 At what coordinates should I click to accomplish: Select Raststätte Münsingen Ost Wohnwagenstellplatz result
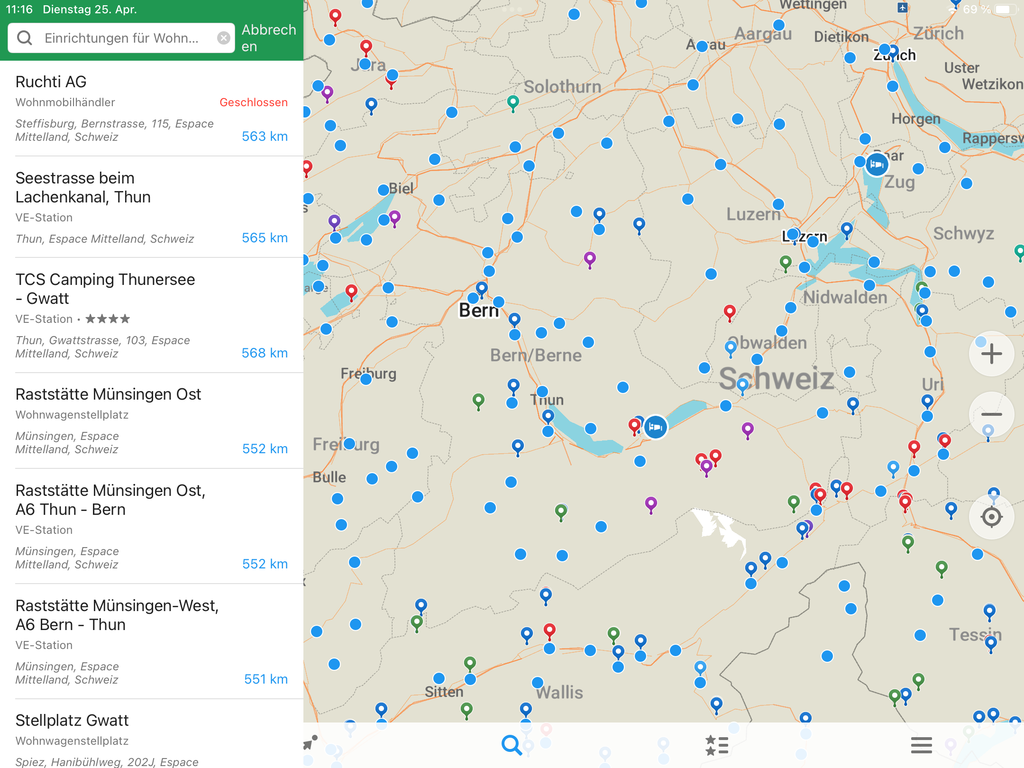(152, 421)
